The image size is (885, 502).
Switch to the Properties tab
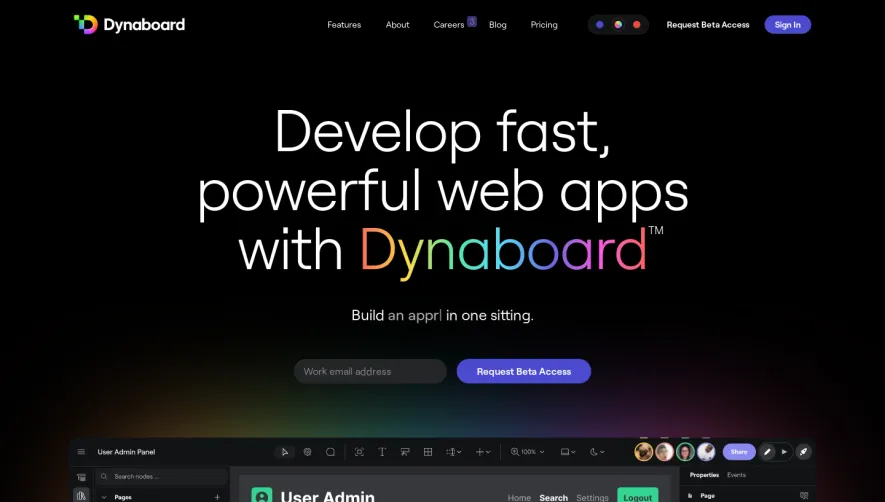coord(704,475)
